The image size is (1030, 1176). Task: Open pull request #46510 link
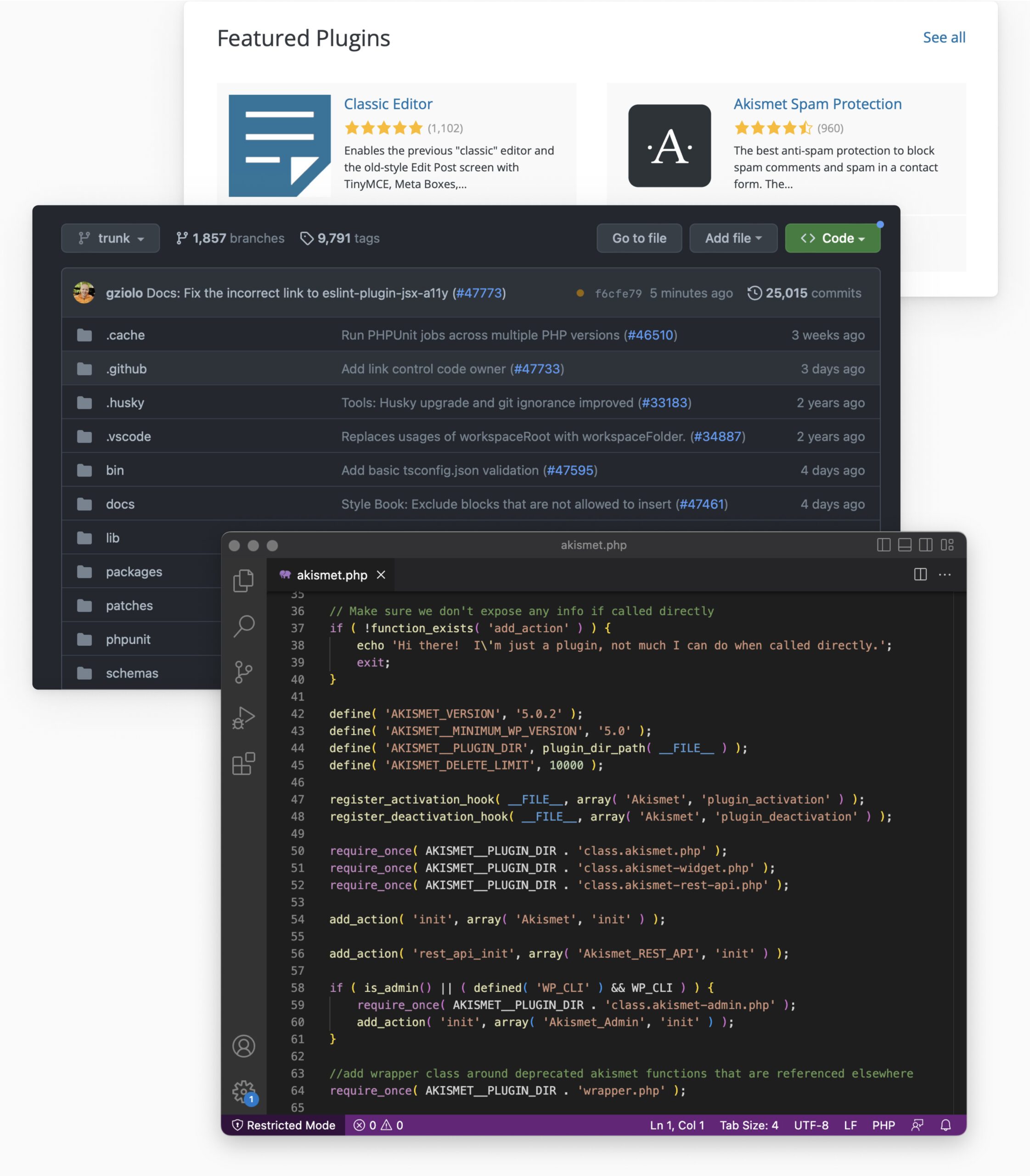(x=650, y=335)
